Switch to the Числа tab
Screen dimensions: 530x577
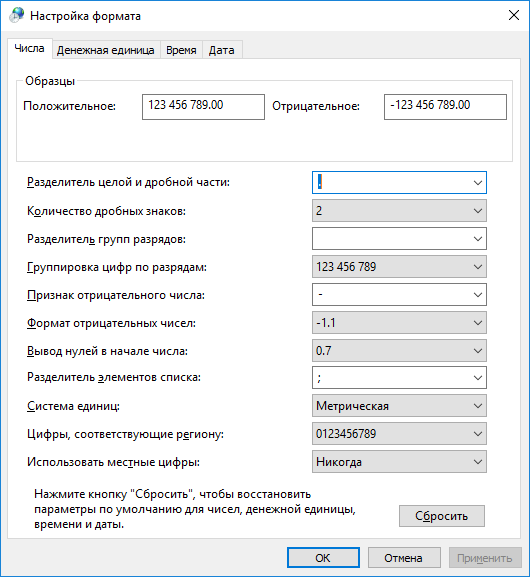(29, 49)
